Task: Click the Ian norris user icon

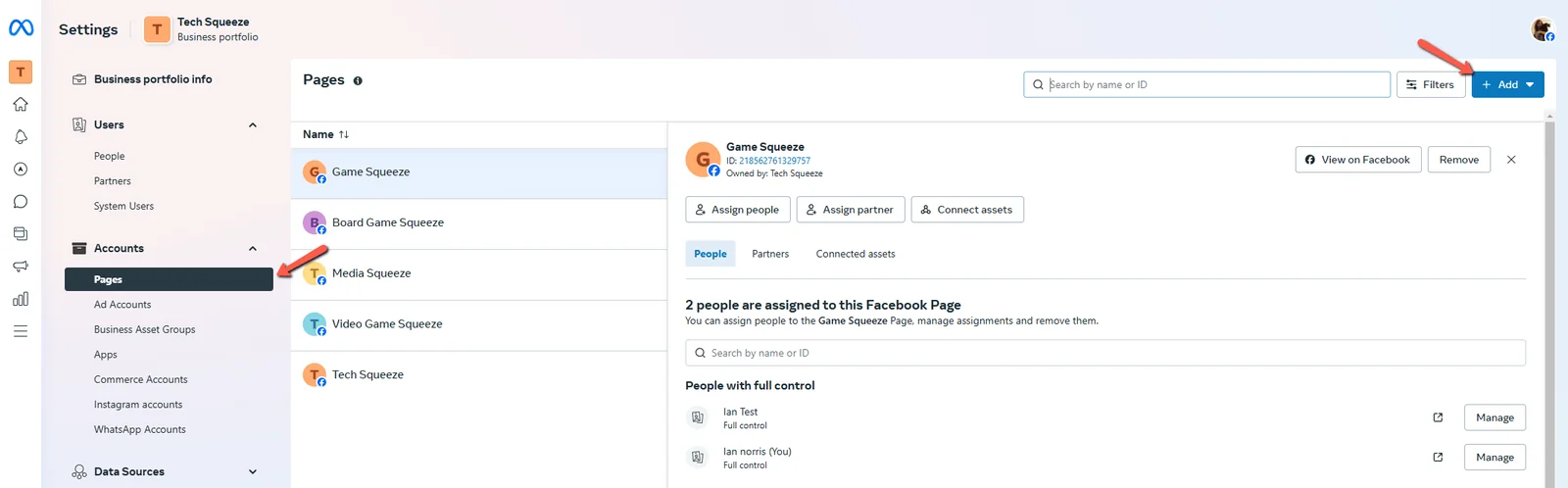Action: click(x=698, y=458)
